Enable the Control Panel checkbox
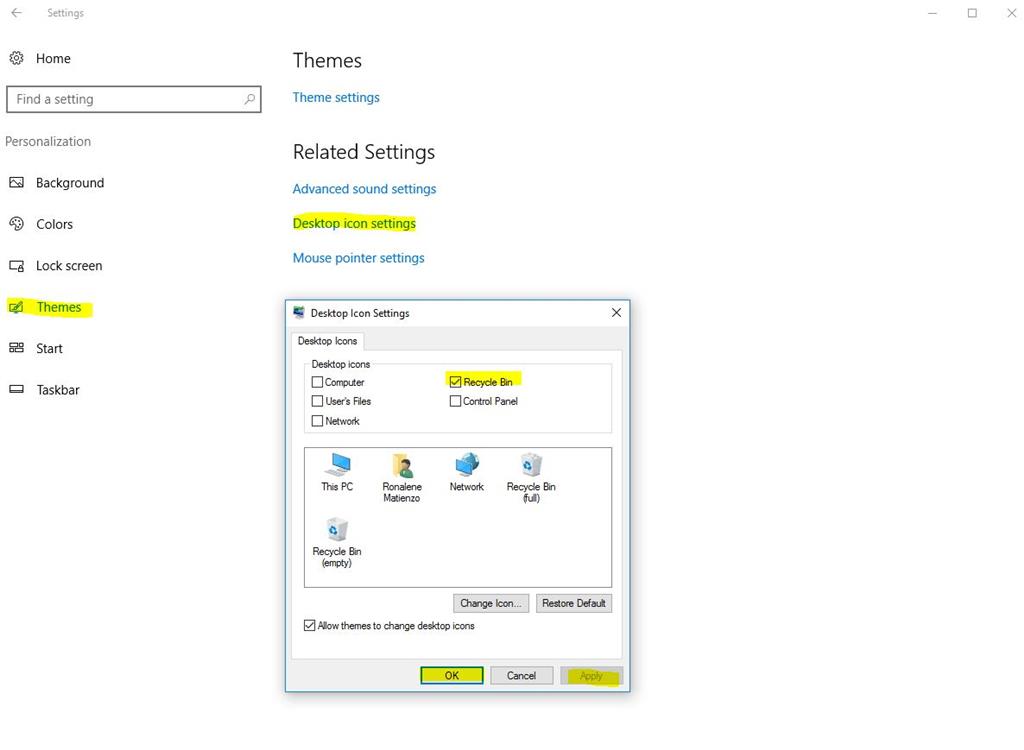The height and width of the screenshot is (750, 1024). coord(455,401)
